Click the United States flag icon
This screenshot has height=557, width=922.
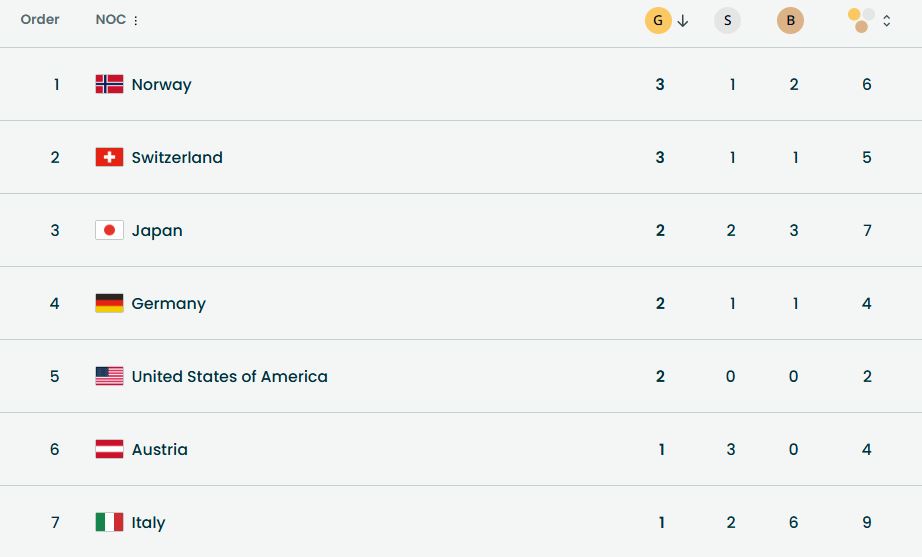pyautogui.click(x=109, y=376)
